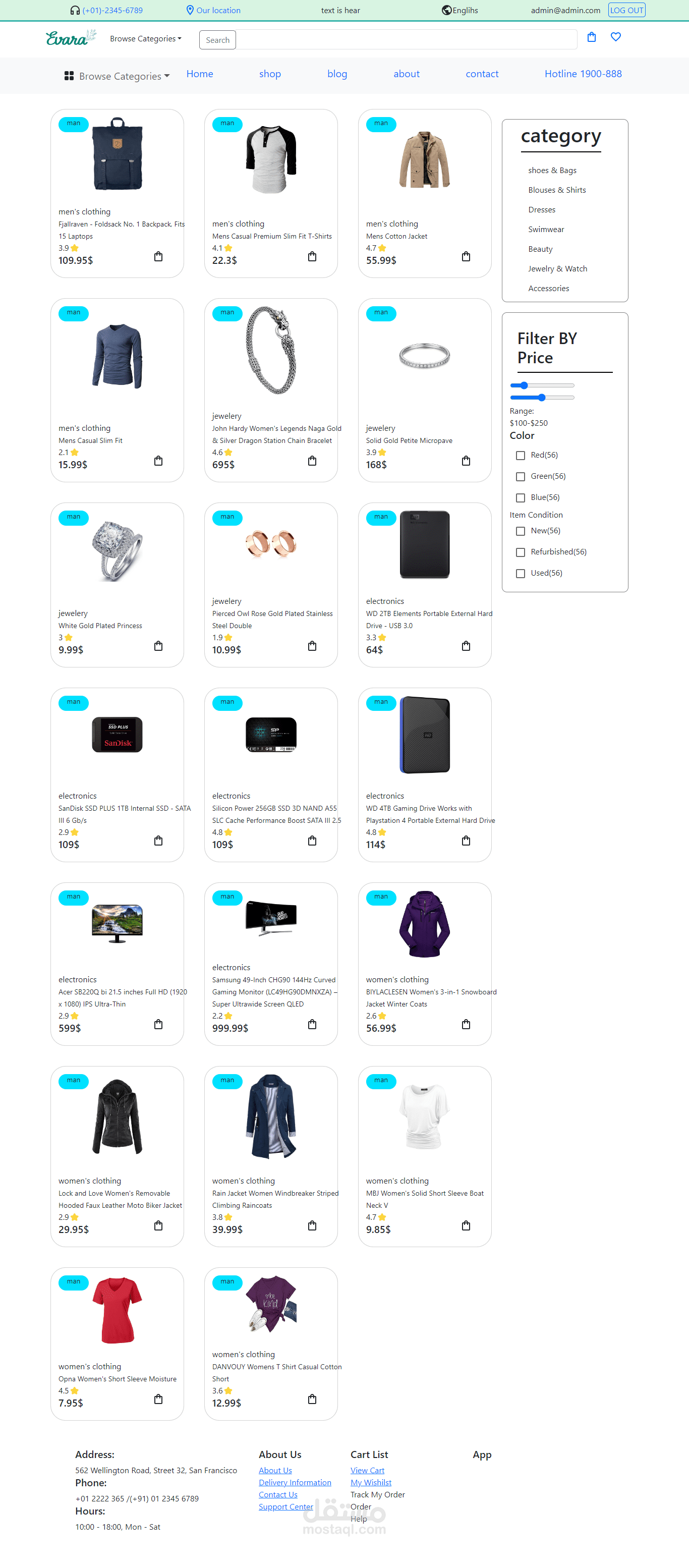Add Samsung 49-Inch monitor to cart icon

[312, 1025]
